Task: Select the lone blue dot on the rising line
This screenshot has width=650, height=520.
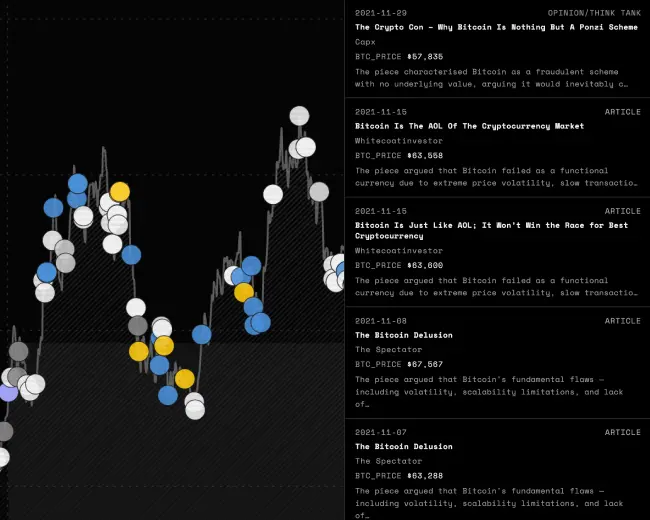Action: 202,334
